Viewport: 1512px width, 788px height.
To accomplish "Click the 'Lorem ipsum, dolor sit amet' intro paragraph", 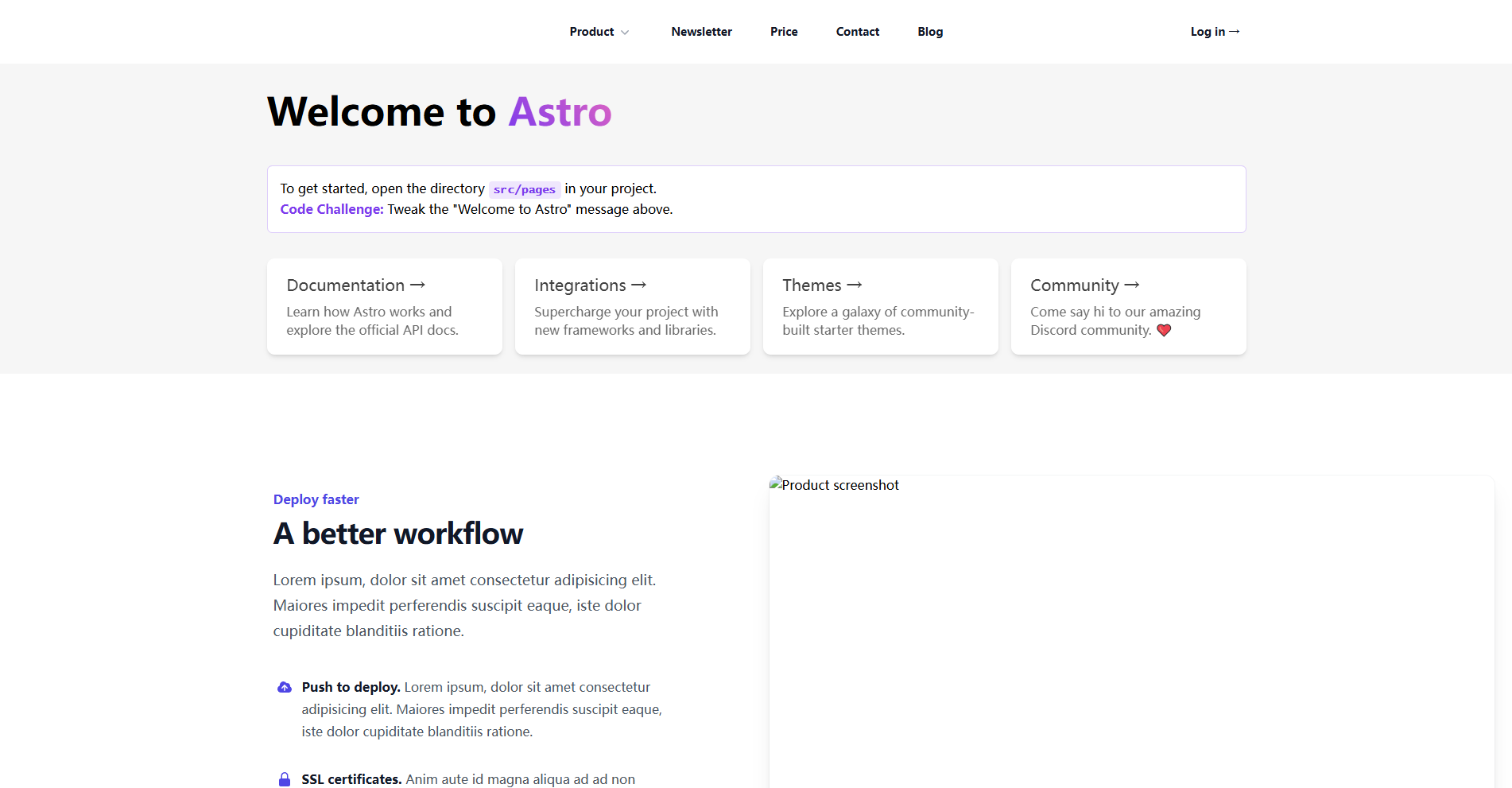I will coord(465,605).
